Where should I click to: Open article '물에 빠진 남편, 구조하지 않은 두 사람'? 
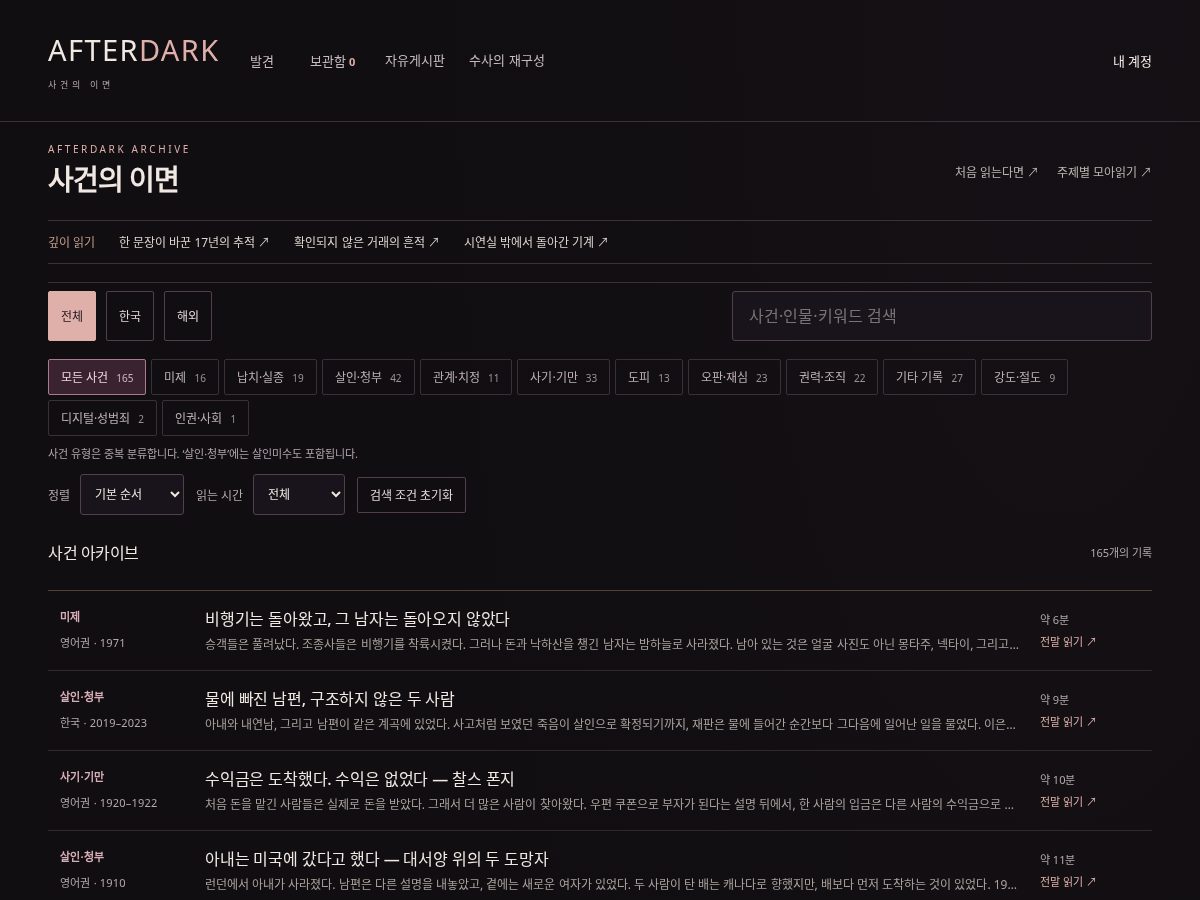pyautogui.click(x=330, y=699)
